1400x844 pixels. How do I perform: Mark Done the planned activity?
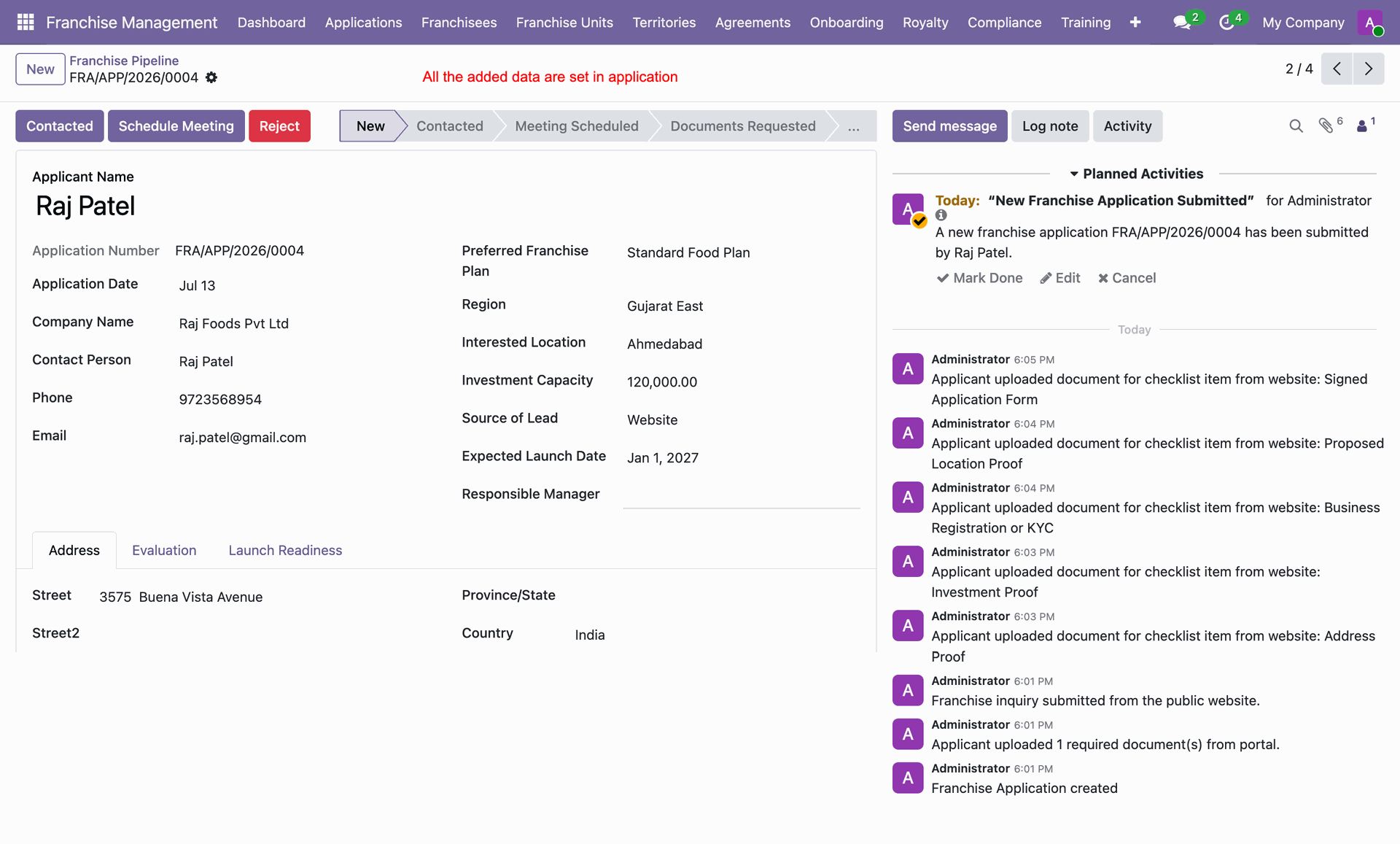[979, 278]
